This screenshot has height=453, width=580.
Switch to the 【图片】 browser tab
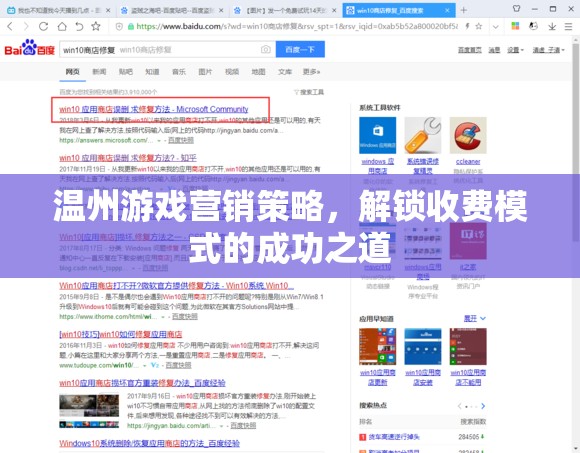pyautogui.click(x=284, y=11)
